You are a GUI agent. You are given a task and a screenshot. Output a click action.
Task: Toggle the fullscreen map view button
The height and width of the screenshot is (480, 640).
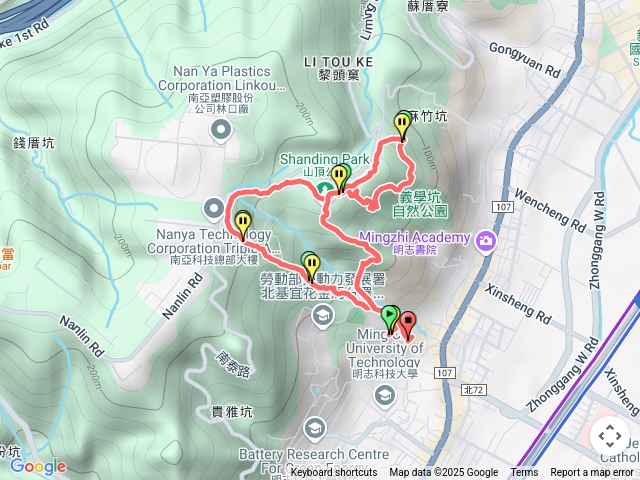610,436
